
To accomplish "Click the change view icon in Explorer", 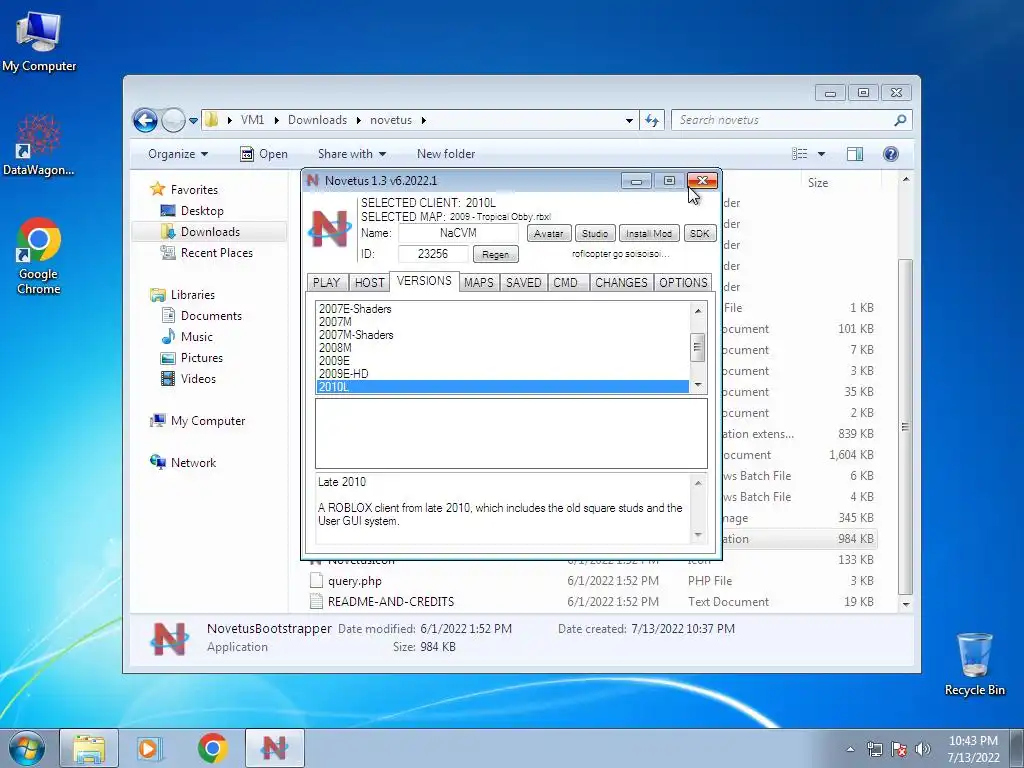I will click(x=799, y=154).
